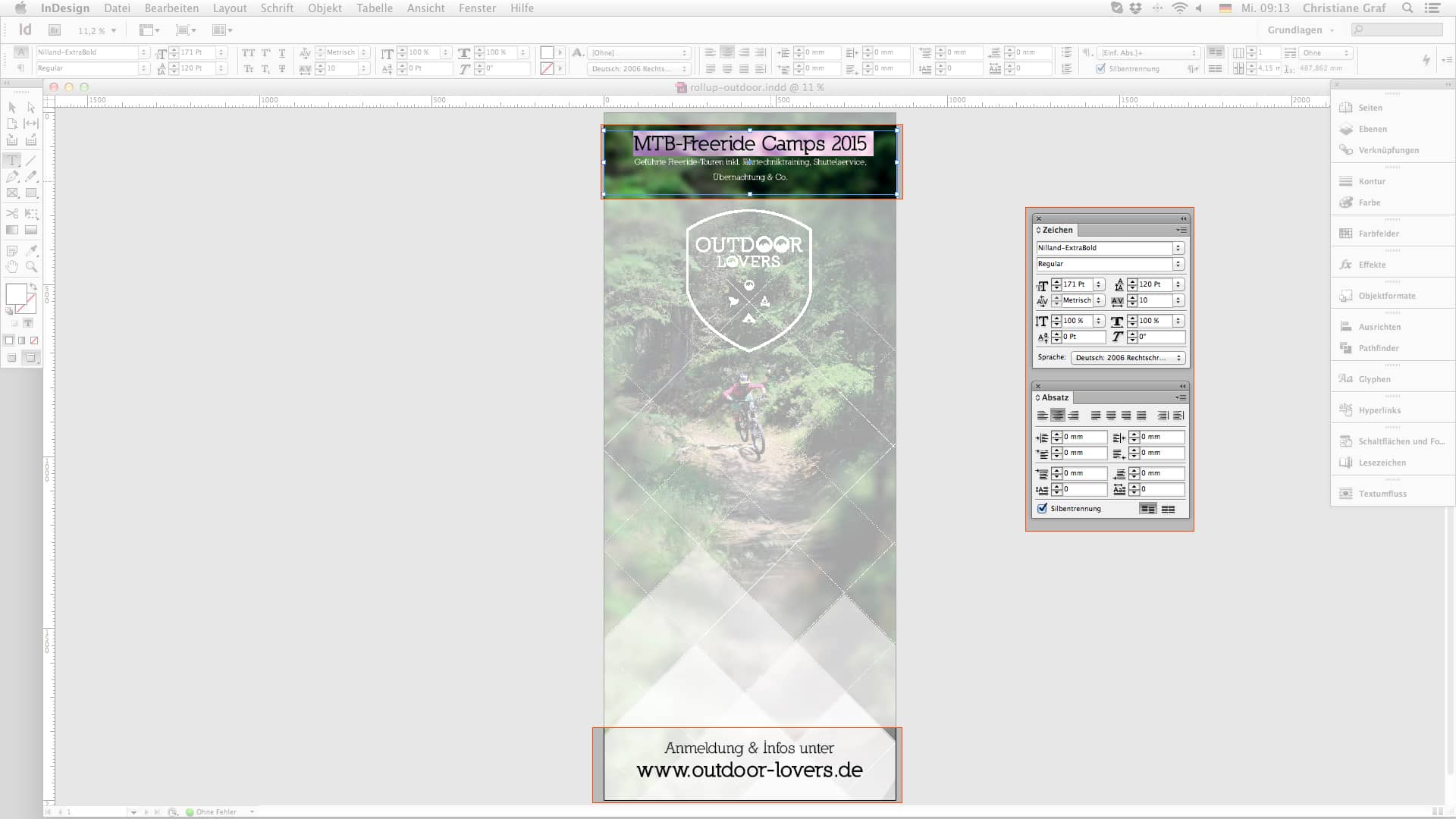Open the Grundlagen workspace dropdown
1456x819 pixels.
(x=1300, y=30)
